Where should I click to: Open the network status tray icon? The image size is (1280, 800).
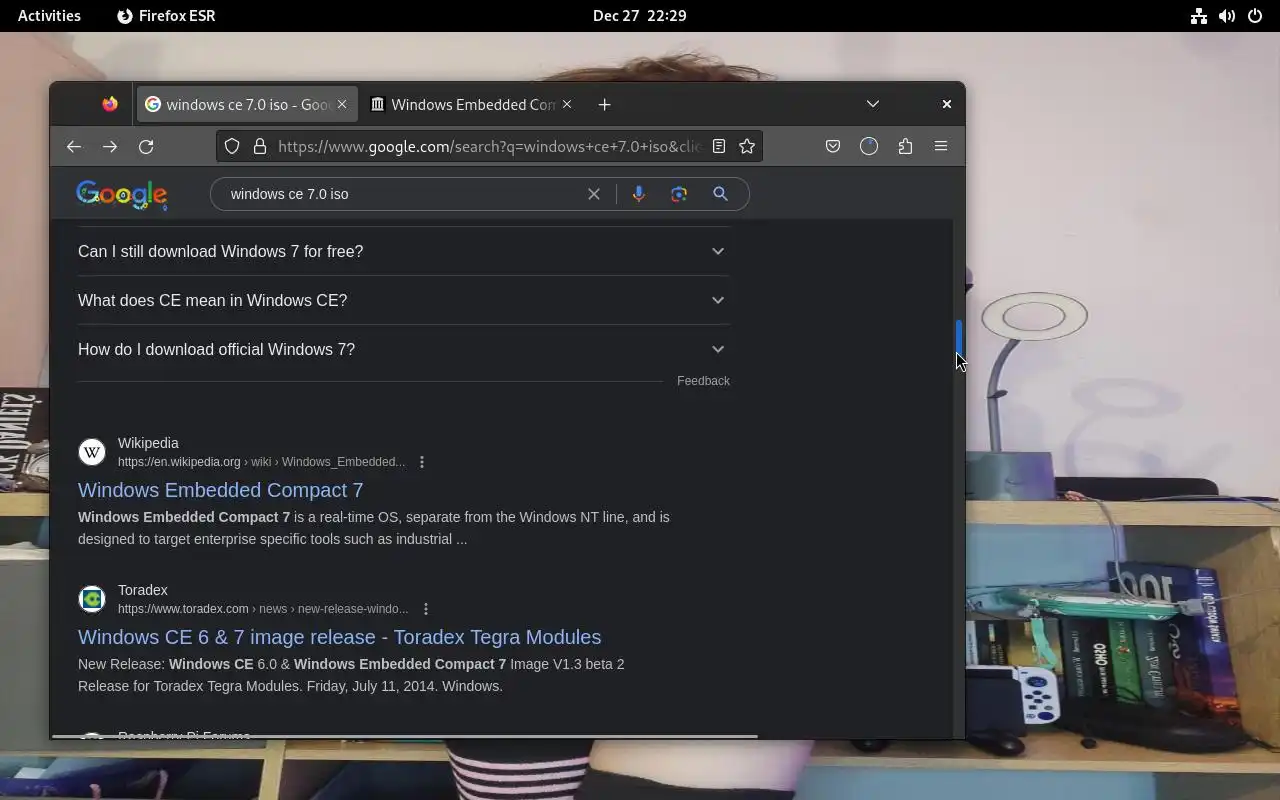(1198, 16)
